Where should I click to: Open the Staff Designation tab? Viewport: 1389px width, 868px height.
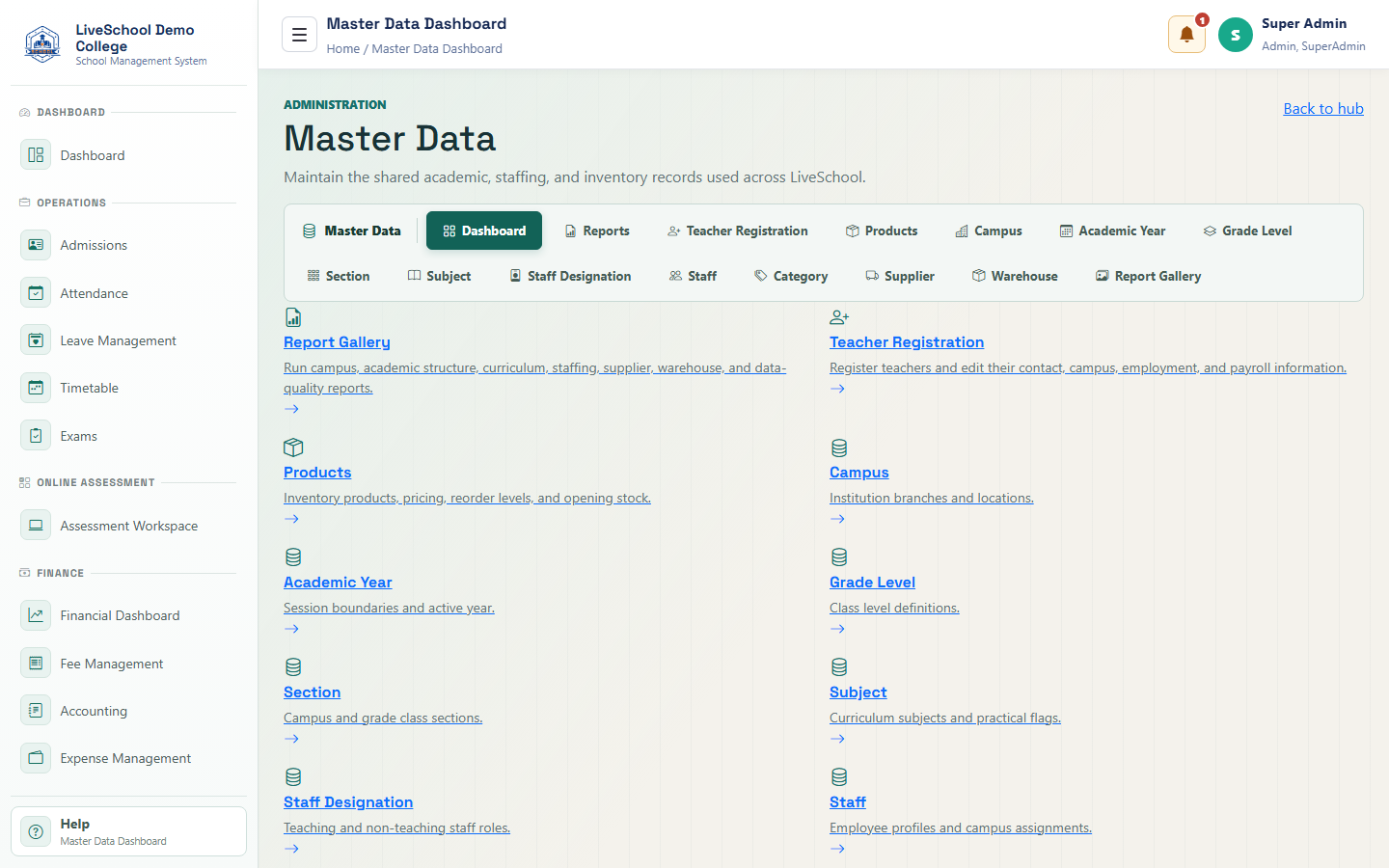click(570, 276)
